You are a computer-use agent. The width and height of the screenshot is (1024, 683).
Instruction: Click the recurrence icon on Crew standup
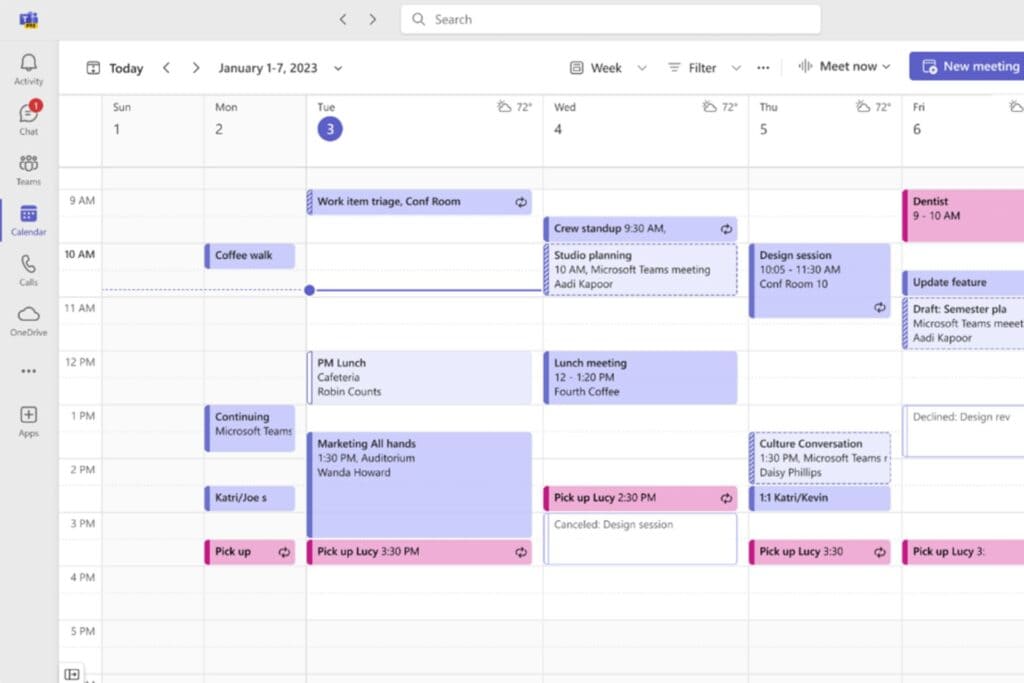pyautogui.click(x=726, y=228)
